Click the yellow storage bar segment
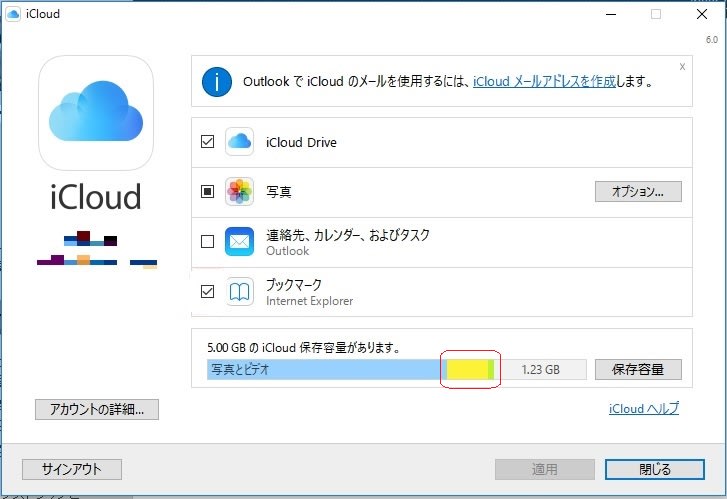The width and height of the screenshot is (727, 499). point(467,370)
